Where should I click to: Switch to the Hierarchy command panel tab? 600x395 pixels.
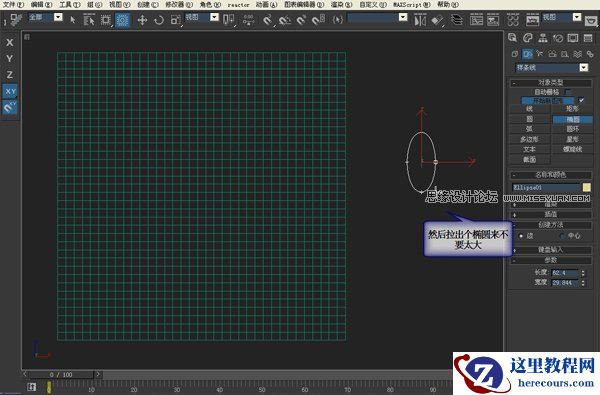543,38
